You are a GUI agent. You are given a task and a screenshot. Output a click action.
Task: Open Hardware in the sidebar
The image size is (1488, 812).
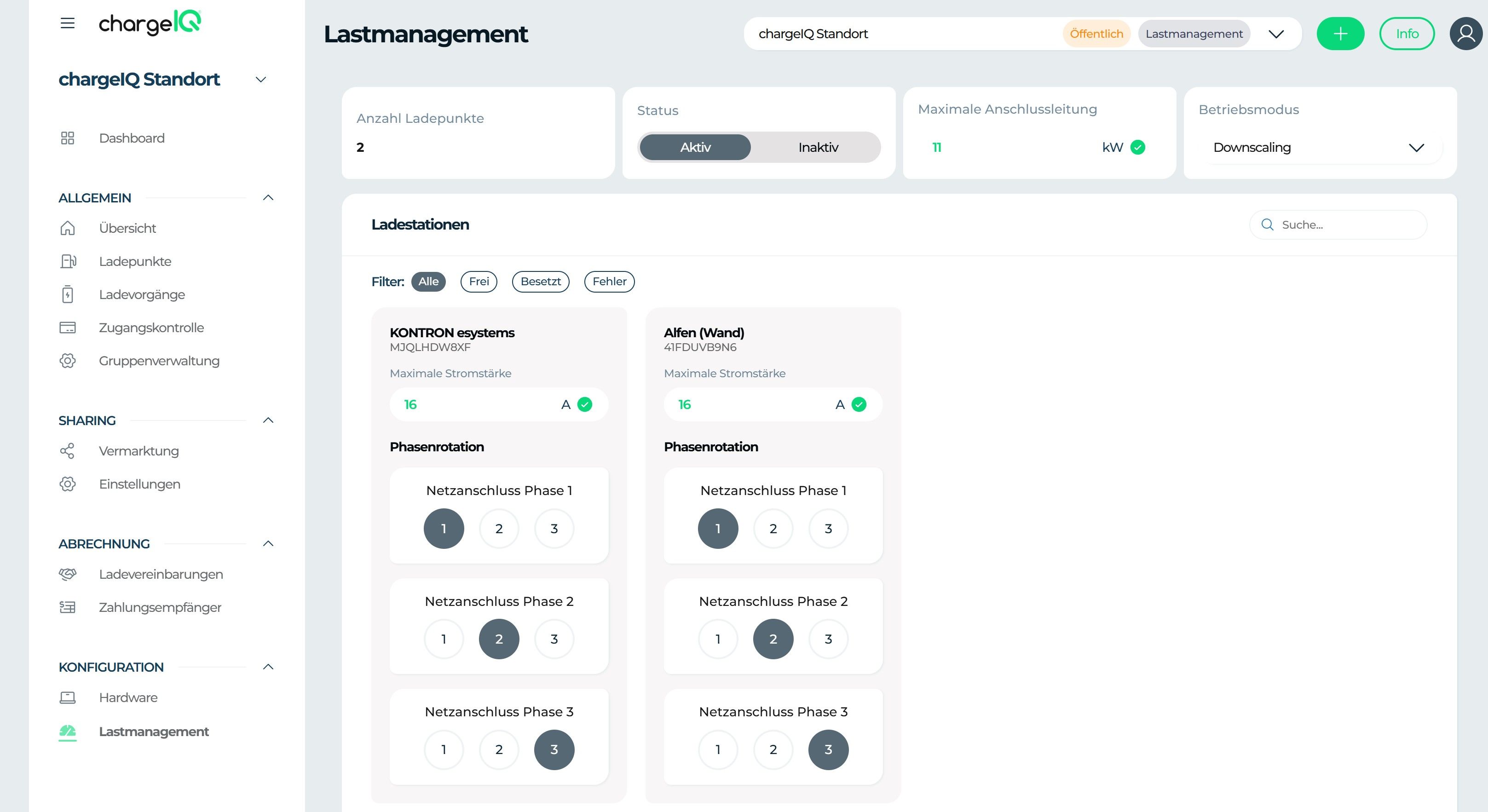(x=128, y=697)
